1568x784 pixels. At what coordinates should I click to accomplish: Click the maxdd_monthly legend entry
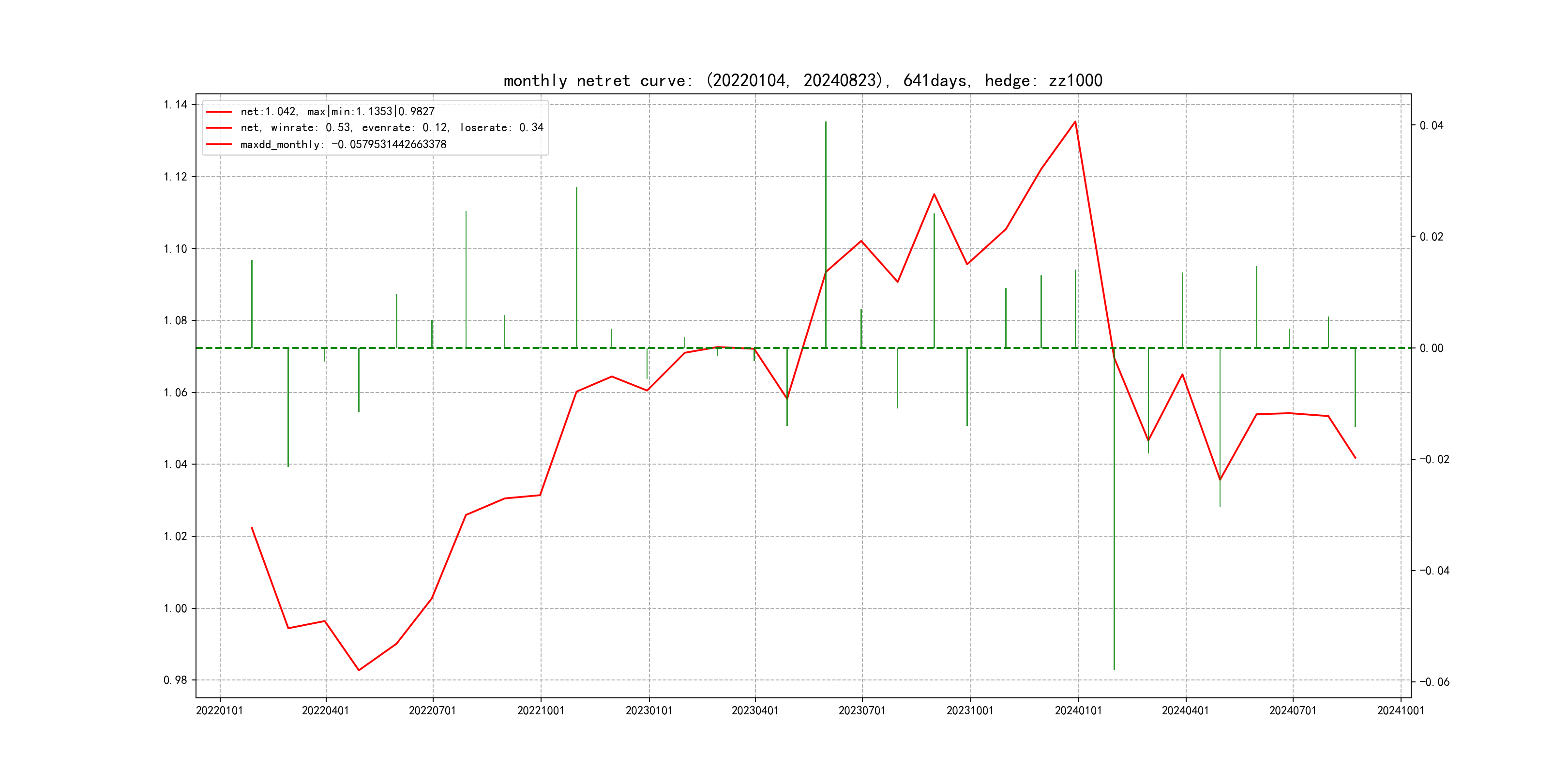[x=343, y=144]
